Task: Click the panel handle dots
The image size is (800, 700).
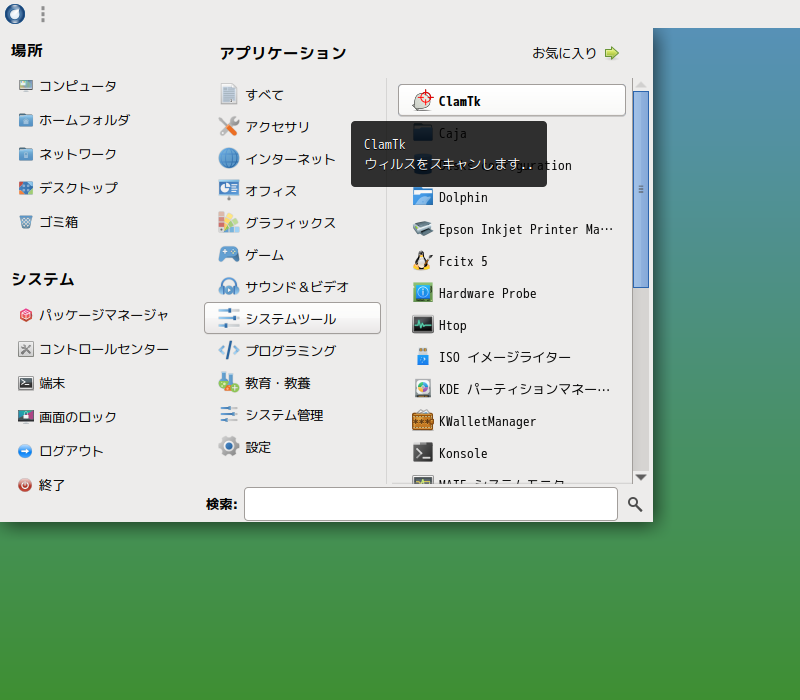Action: click(43, 14)
